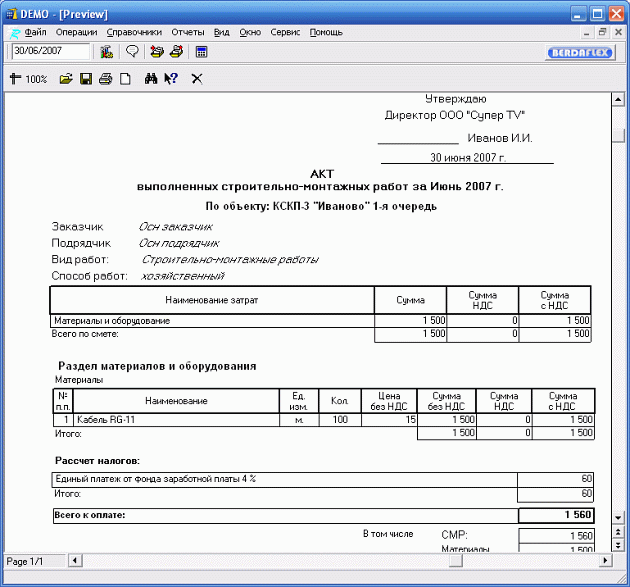The height and width of the screenshot is (587, 630).
Task: Click the second yellow box-with-arrow toolbar icon
Action: 176,51
